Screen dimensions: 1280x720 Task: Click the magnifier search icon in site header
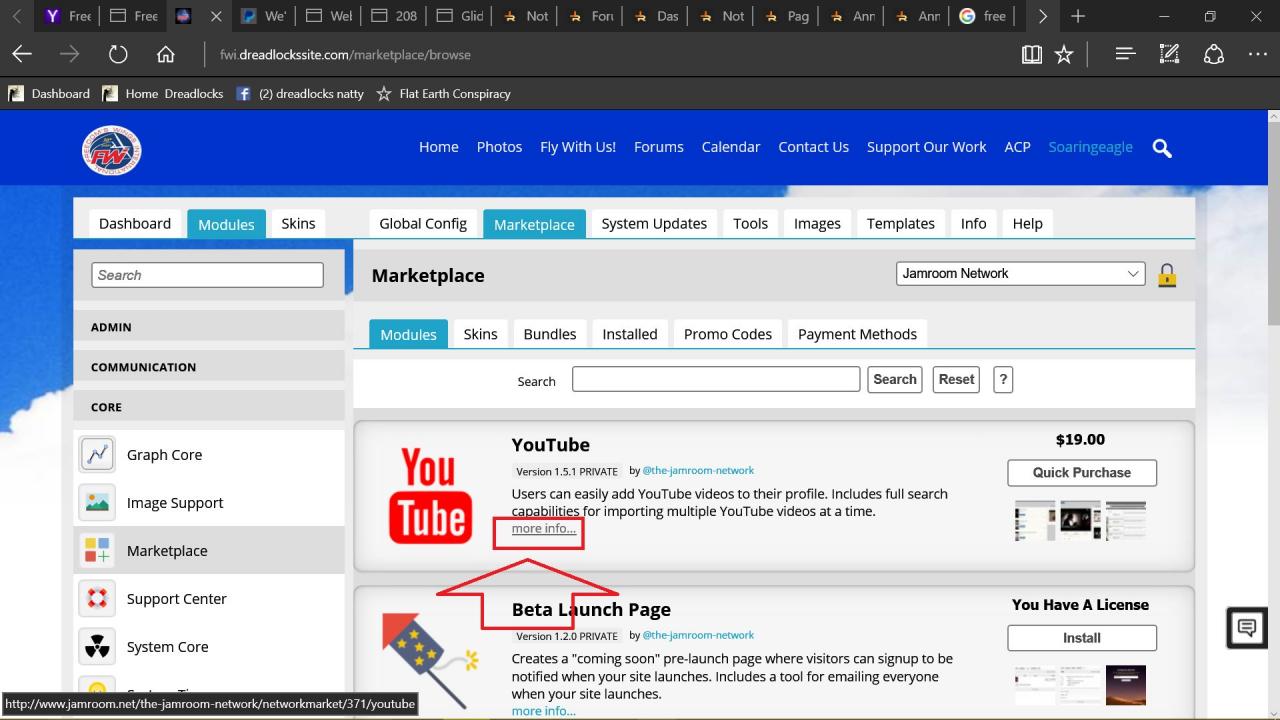[x=1162, y=148]
